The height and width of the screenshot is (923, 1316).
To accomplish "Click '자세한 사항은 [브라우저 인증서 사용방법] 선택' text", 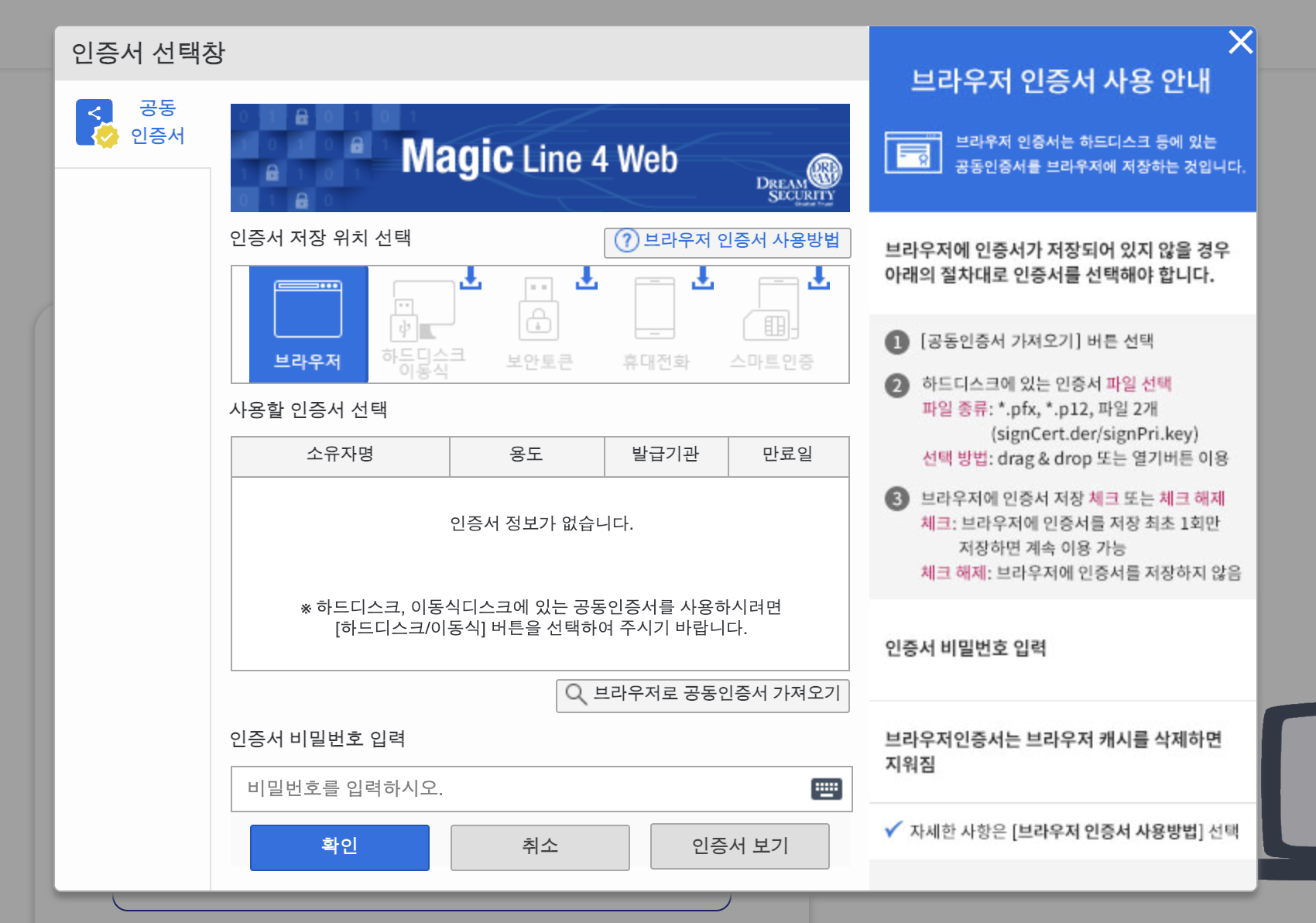I will click(x=1074, y=832).
